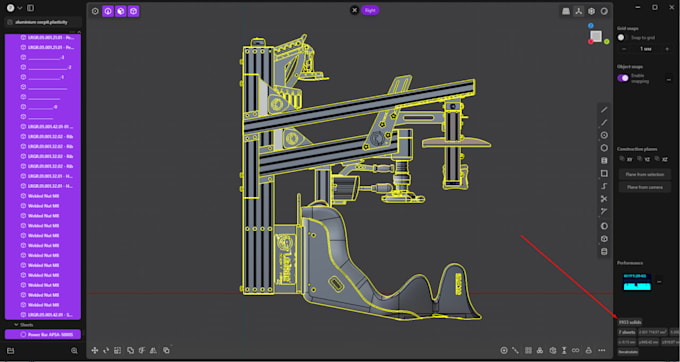Click the user avatar circle

[x=10, y=8]
